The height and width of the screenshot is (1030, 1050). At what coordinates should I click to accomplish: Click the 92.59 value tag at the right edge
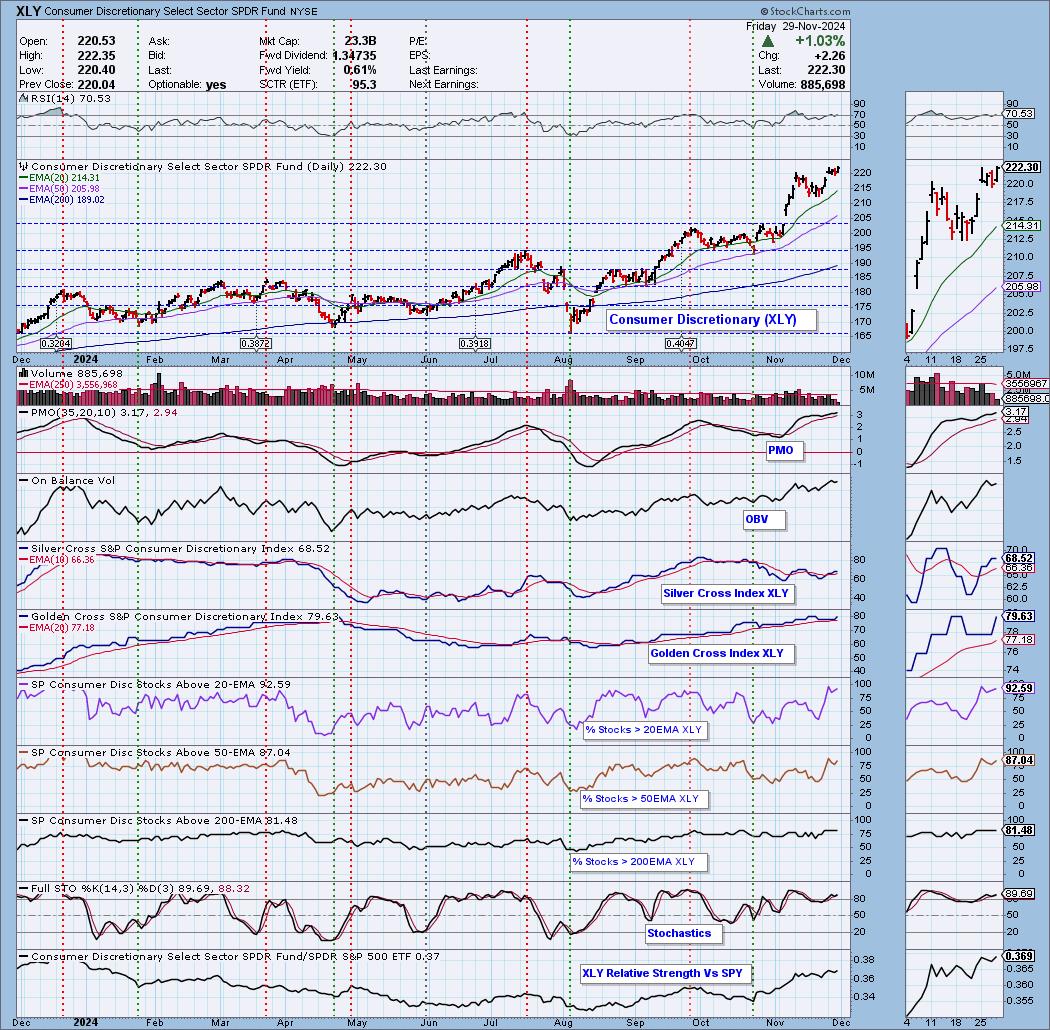1019,688
